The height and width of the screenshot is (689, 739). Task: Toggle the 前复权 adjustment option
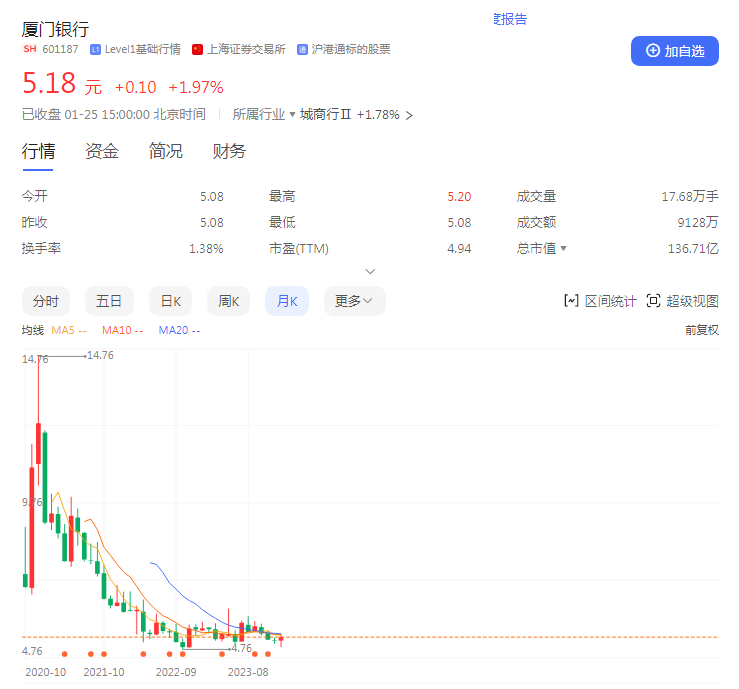[x=702, y=330]
